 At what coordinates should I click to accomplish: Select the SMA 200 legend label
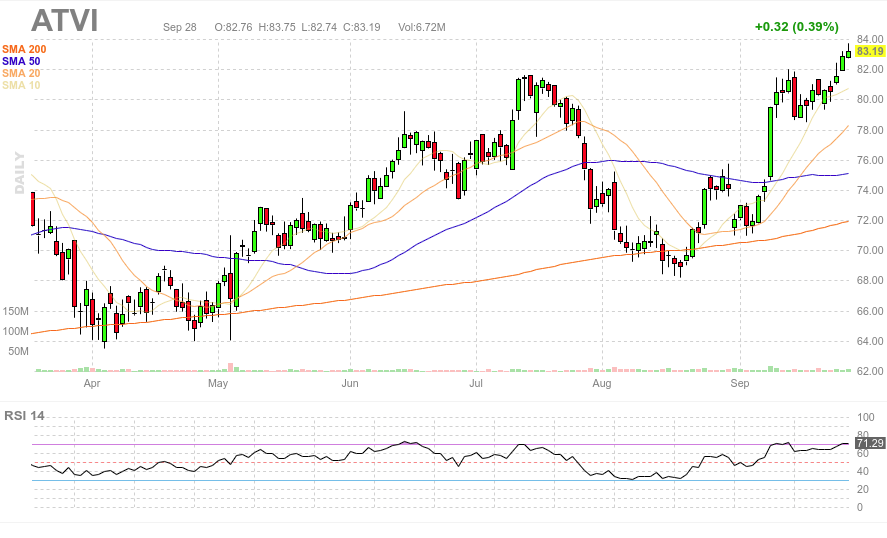tap(24, 49)
